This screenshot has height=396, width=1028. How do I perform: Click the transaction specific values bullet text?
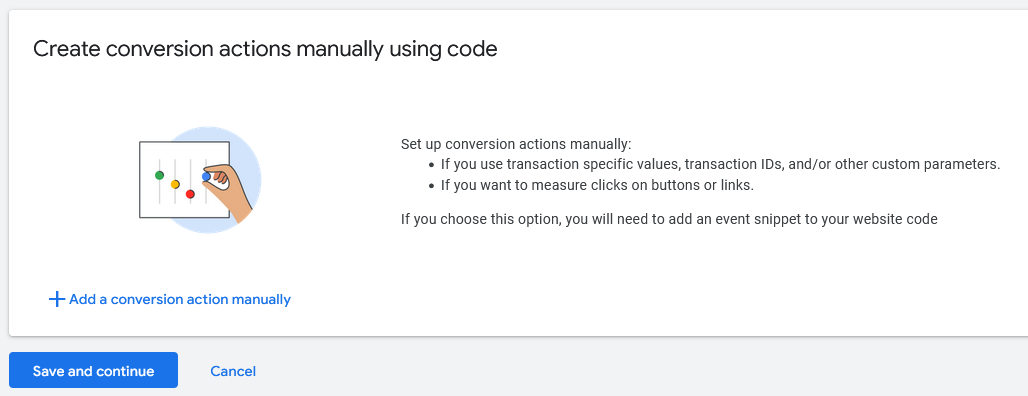[721, 165]
